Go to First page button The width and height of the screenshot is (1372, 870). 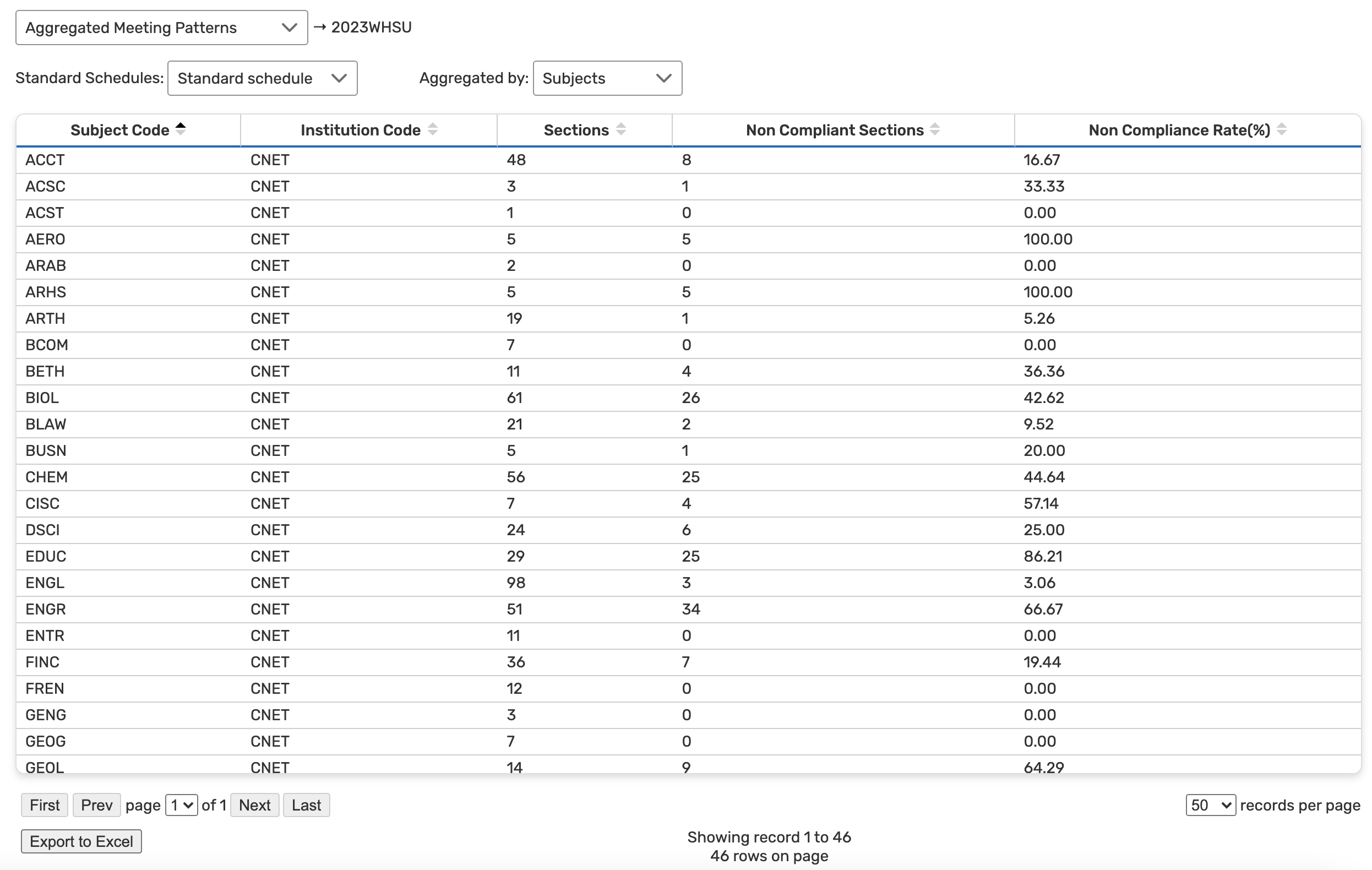click(45, 805)
